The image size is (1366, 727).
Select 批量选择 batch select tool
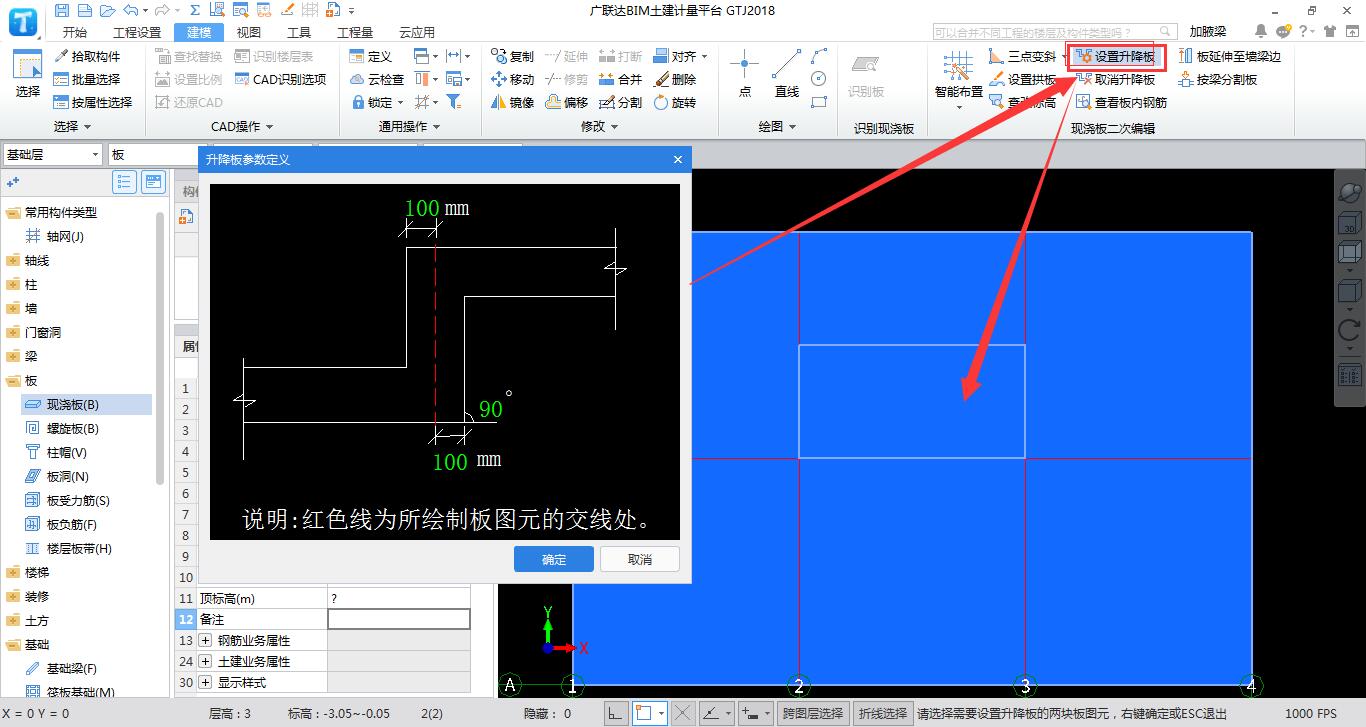87,79
